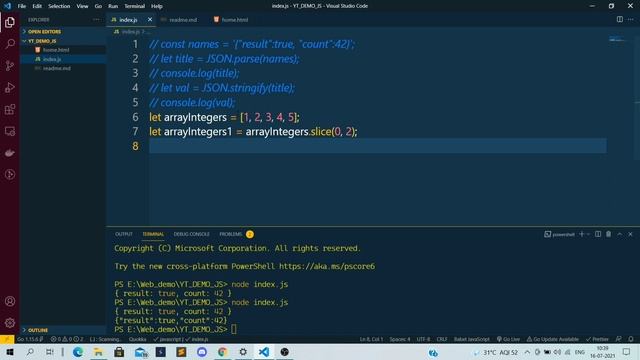Open the Docker view in activity bar
Image resolution: width=640 pixels, height=360 pixels.
pos(10,153)
